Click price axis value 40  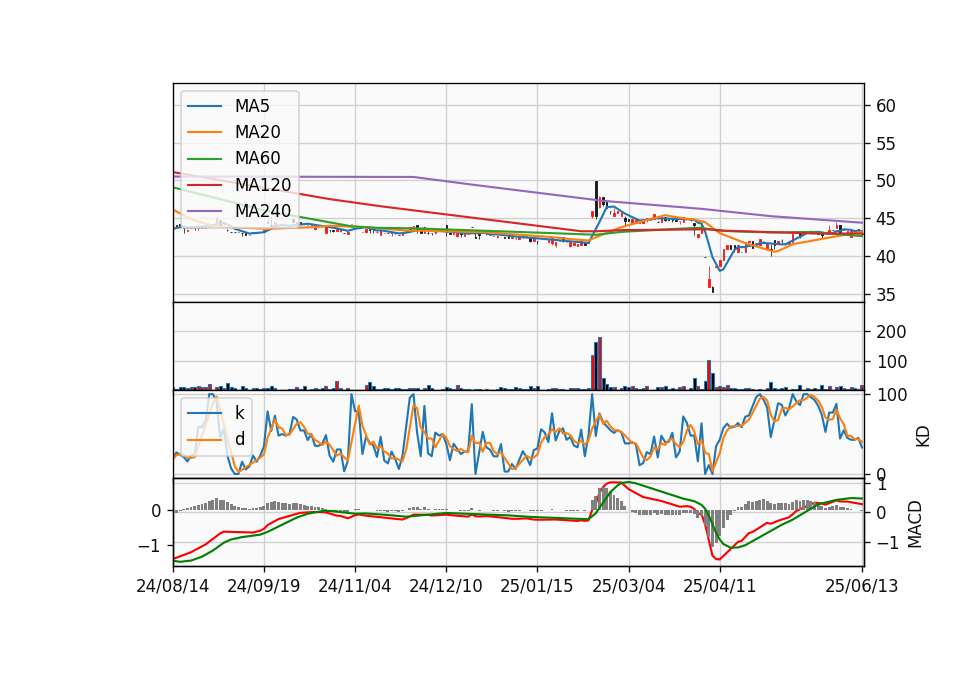tap(885, 257)
